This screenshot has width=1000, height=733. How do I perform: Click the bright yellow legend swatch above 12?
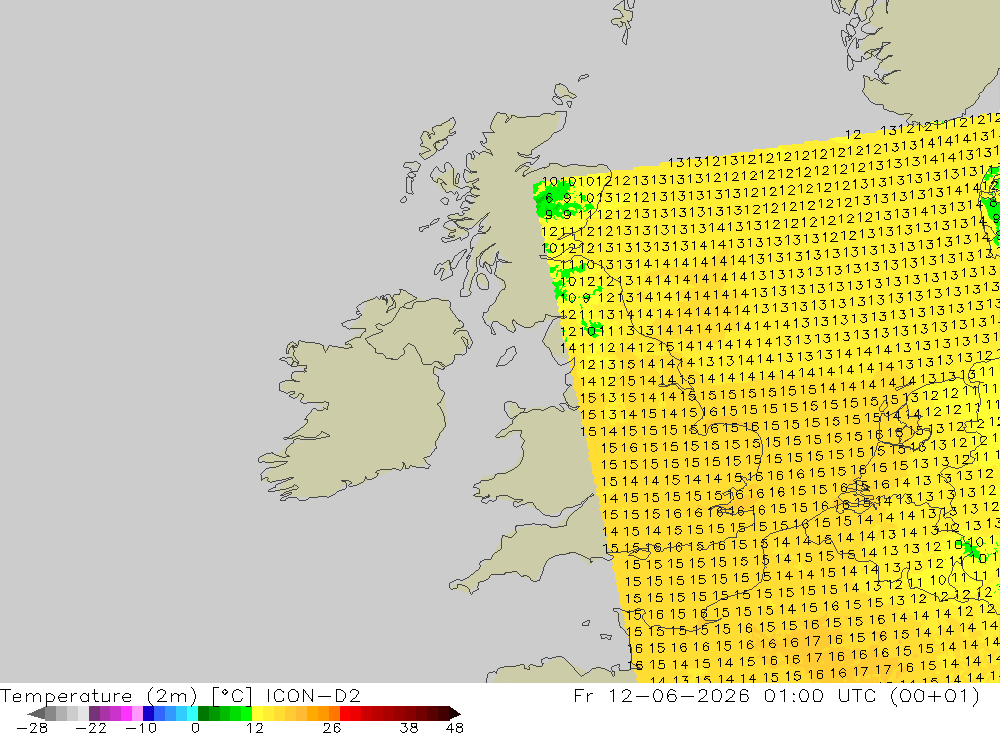coord(258,713)
